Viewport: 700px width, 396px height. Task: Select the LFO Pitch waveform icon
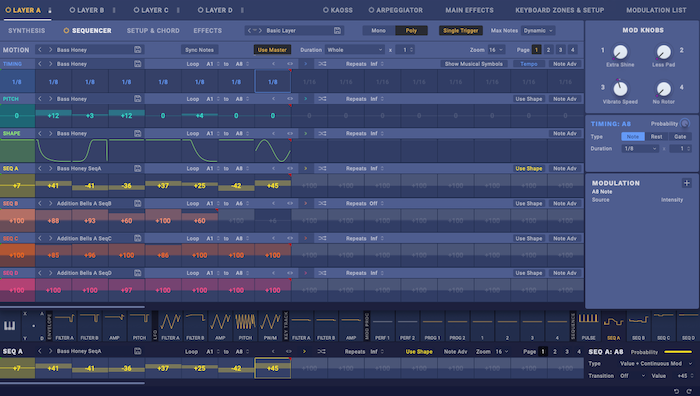click(x=245, y=326)
